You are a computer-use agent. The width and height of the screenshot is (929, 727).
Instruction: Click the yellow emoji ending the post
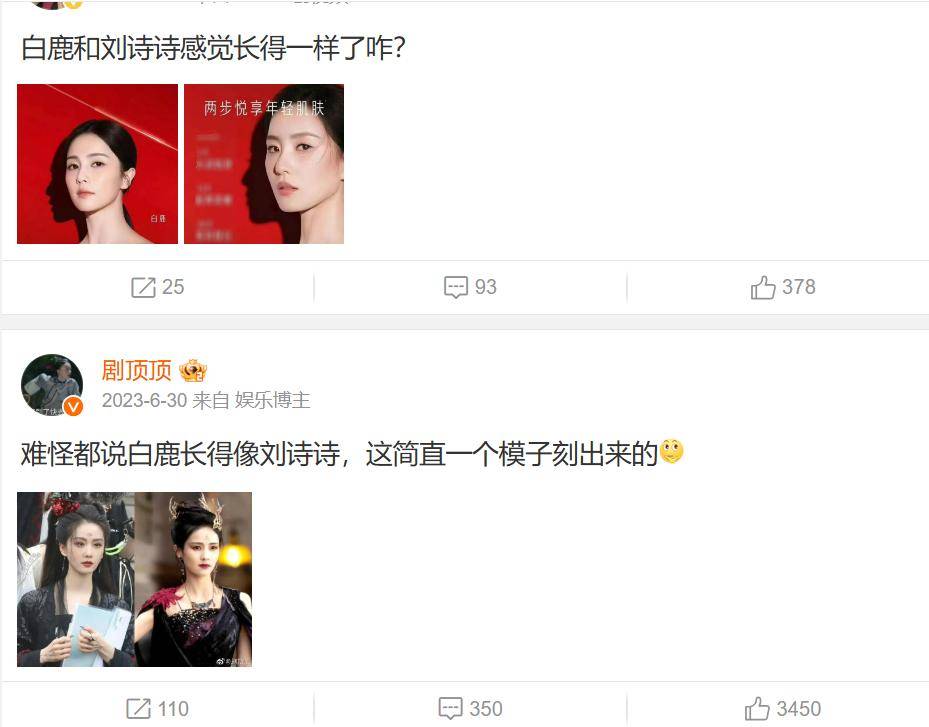(672, 451)
